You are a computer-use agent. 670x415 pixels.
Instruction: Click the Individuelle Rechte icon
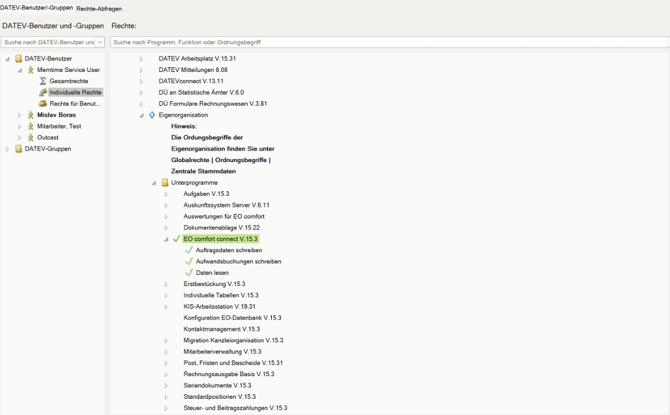pos(43,92)
